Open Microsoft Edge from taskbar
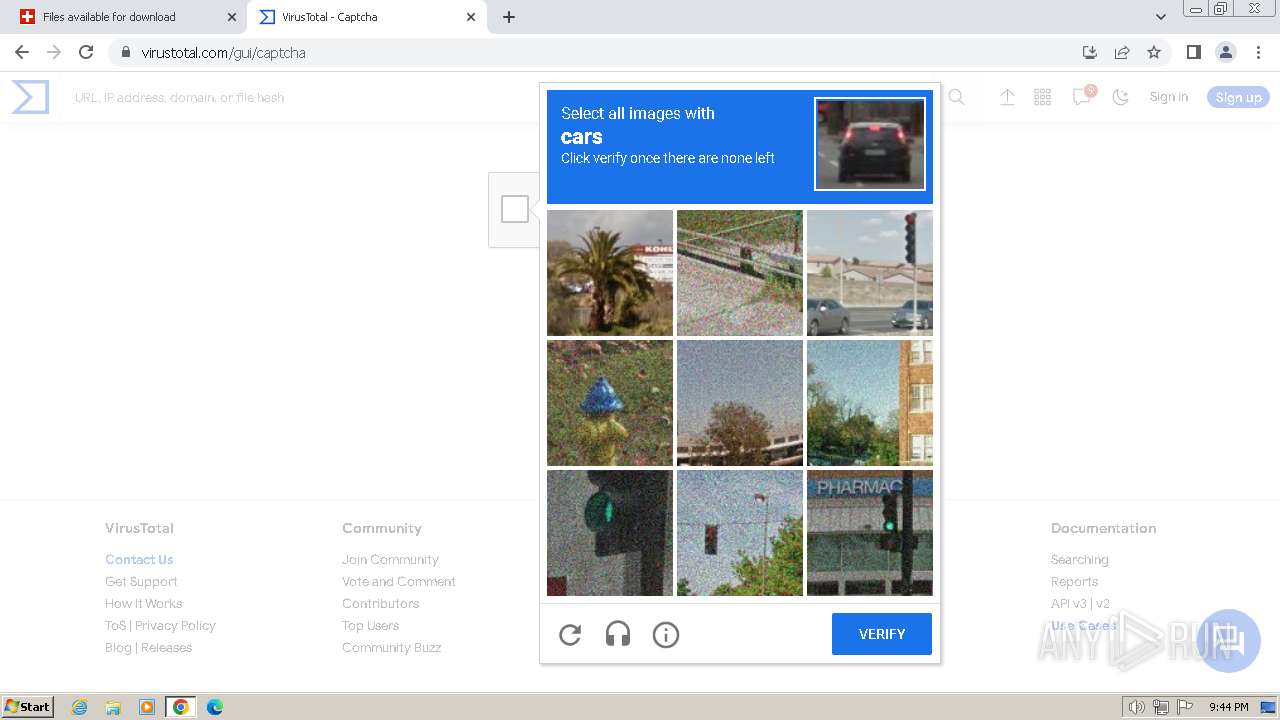The height and width of the screenshot is (720, 1280). pos(214,707)
